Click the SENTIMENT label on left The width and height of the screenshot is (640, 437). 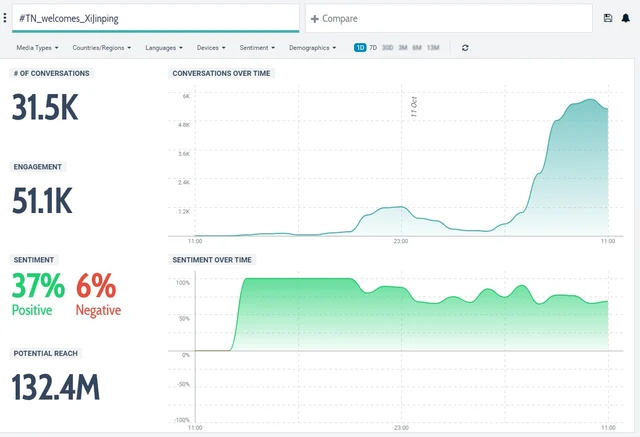pyautogui.click(x=34, y=260)
